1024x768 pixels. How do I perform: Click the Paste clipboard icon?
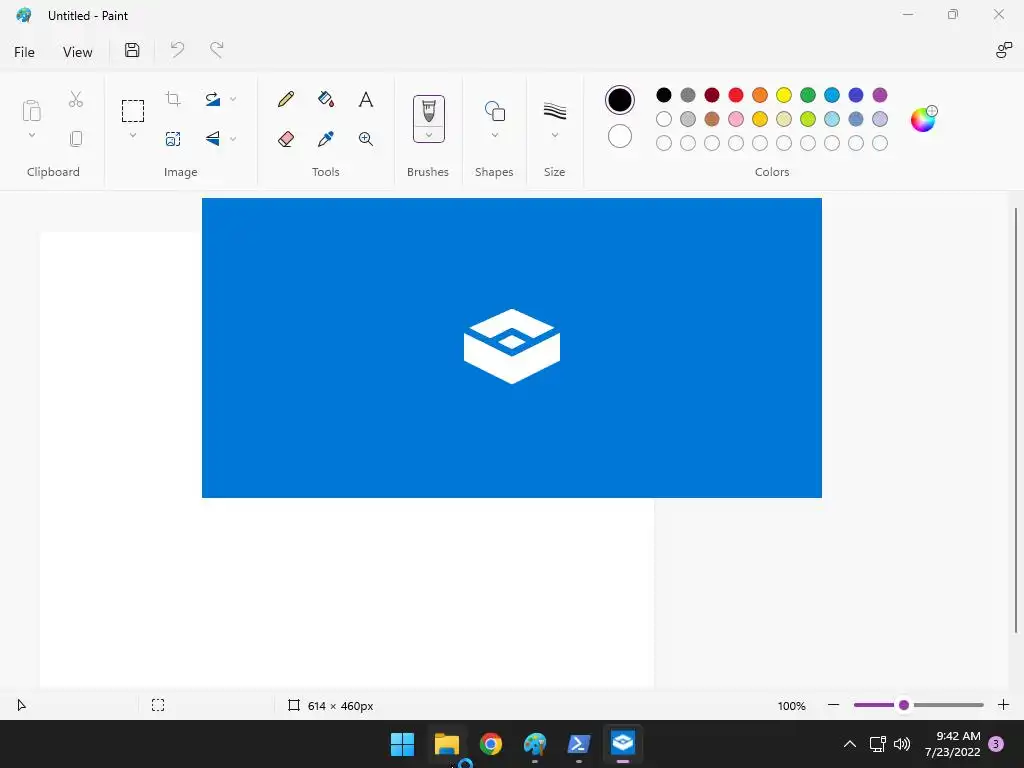[31, 110]
